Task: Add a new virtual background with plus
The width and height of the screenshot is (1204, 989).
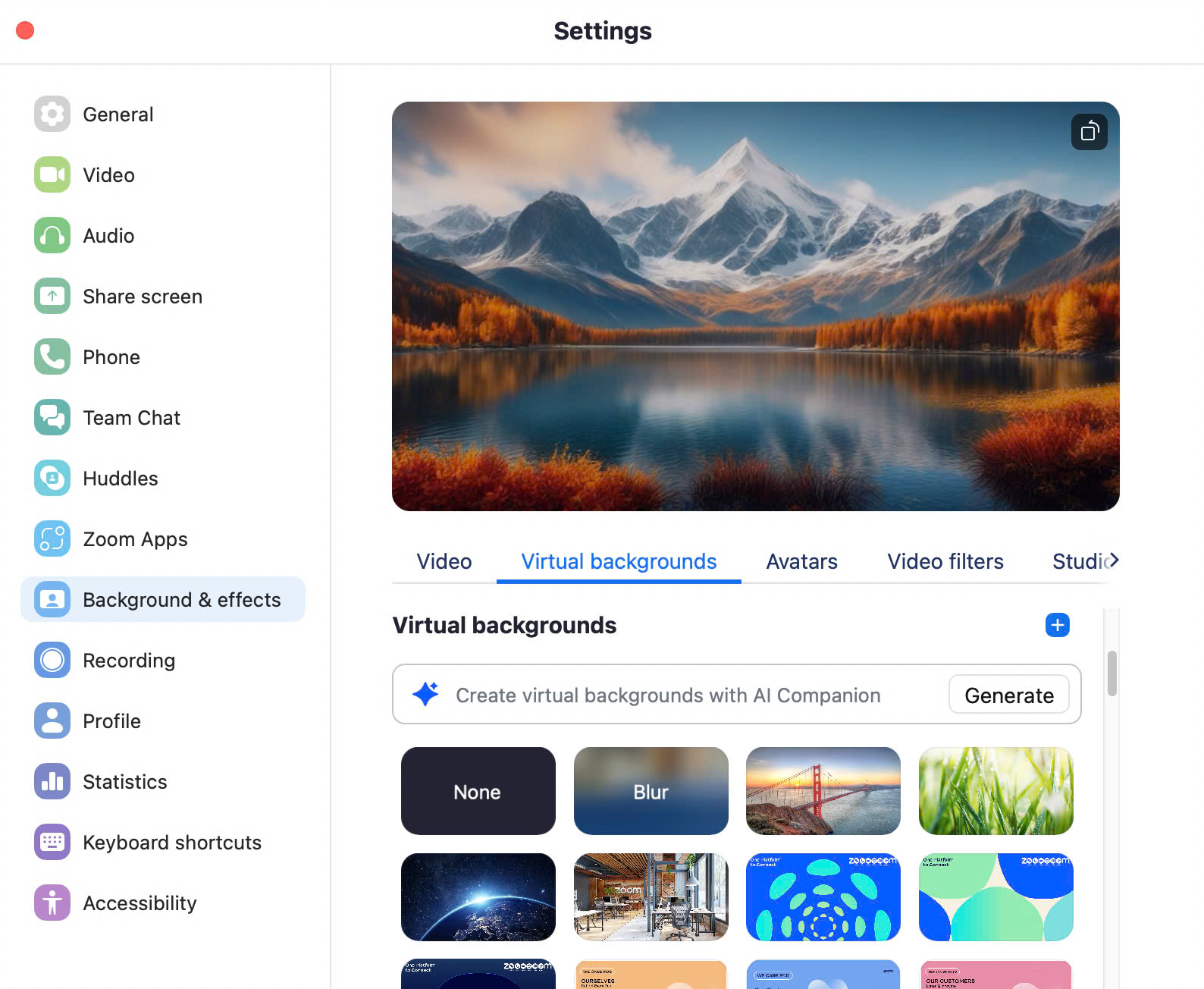Action: (1057, 625)
